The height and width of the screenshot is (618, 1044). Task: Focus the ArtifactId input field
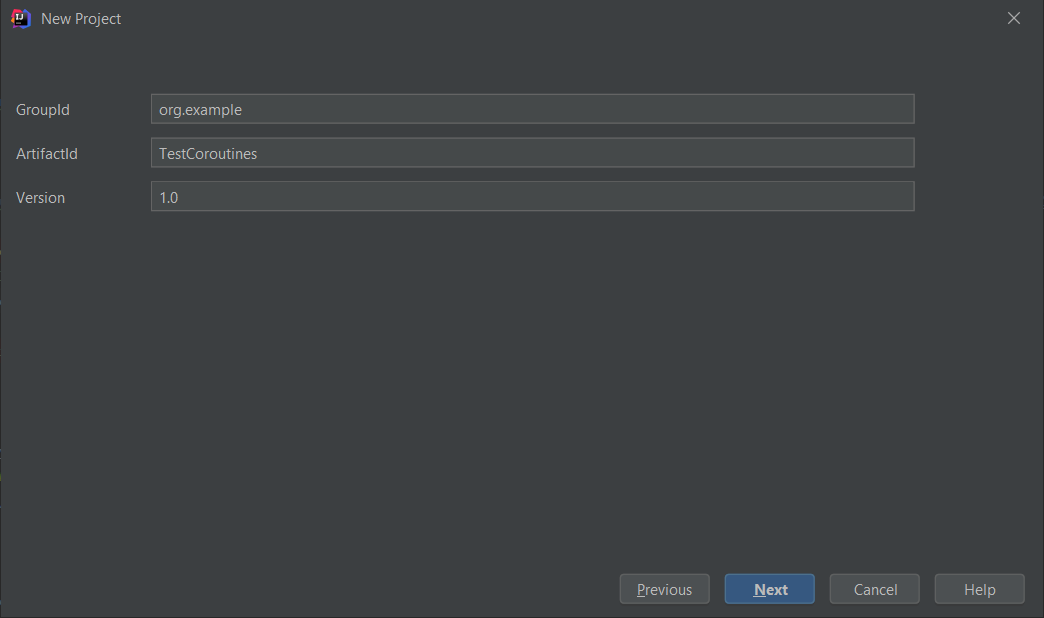pos(532,154)
